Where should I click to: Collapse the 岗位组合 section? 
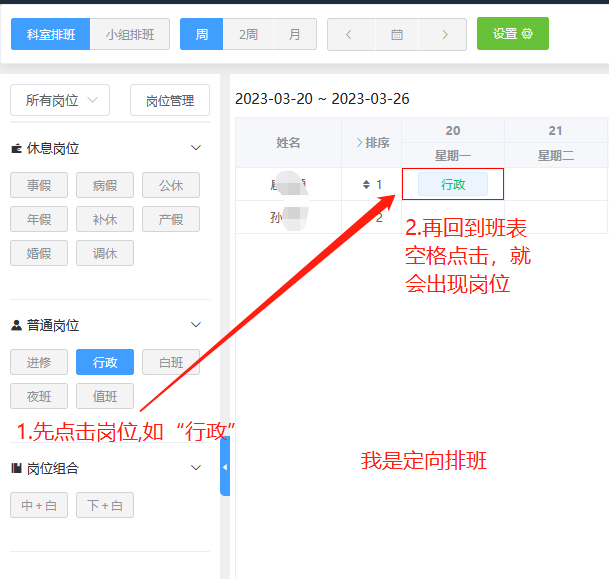click(x=196, y=468)
